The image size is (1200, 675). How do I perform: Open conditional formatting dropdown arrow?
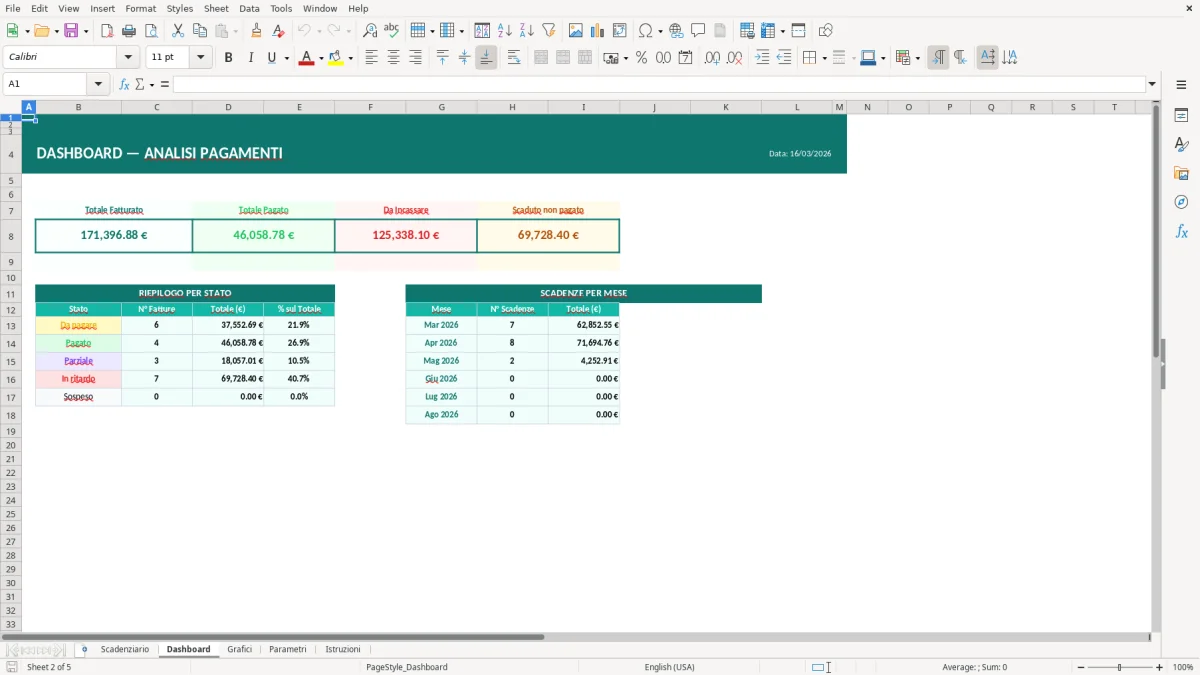click(x=917, y=58)
